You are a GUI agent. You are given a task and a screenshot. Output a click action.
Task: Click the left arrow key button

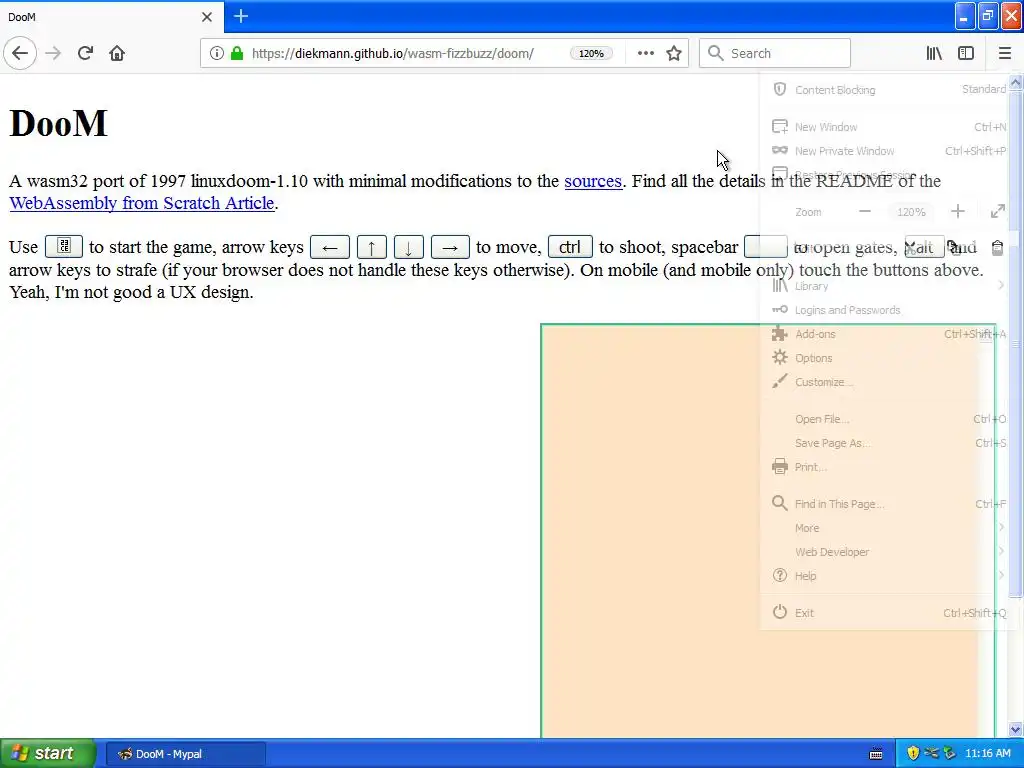[330, 248]
